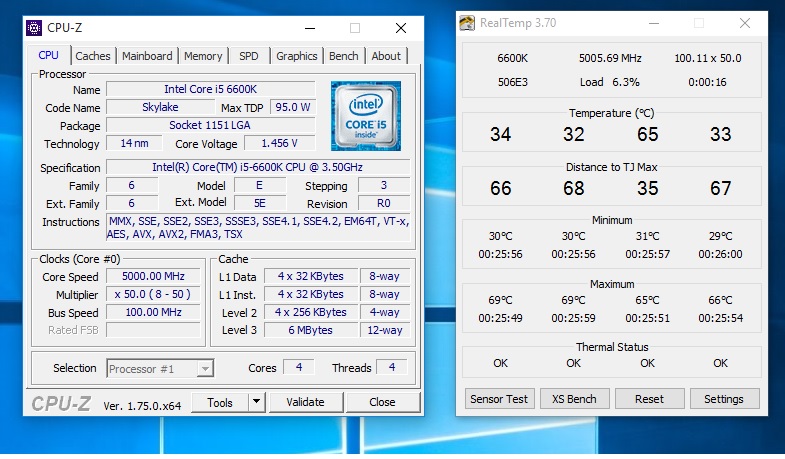Click the Code Name value 'Skylake'
The image size is (785, 459).
(x=160, y=107)
